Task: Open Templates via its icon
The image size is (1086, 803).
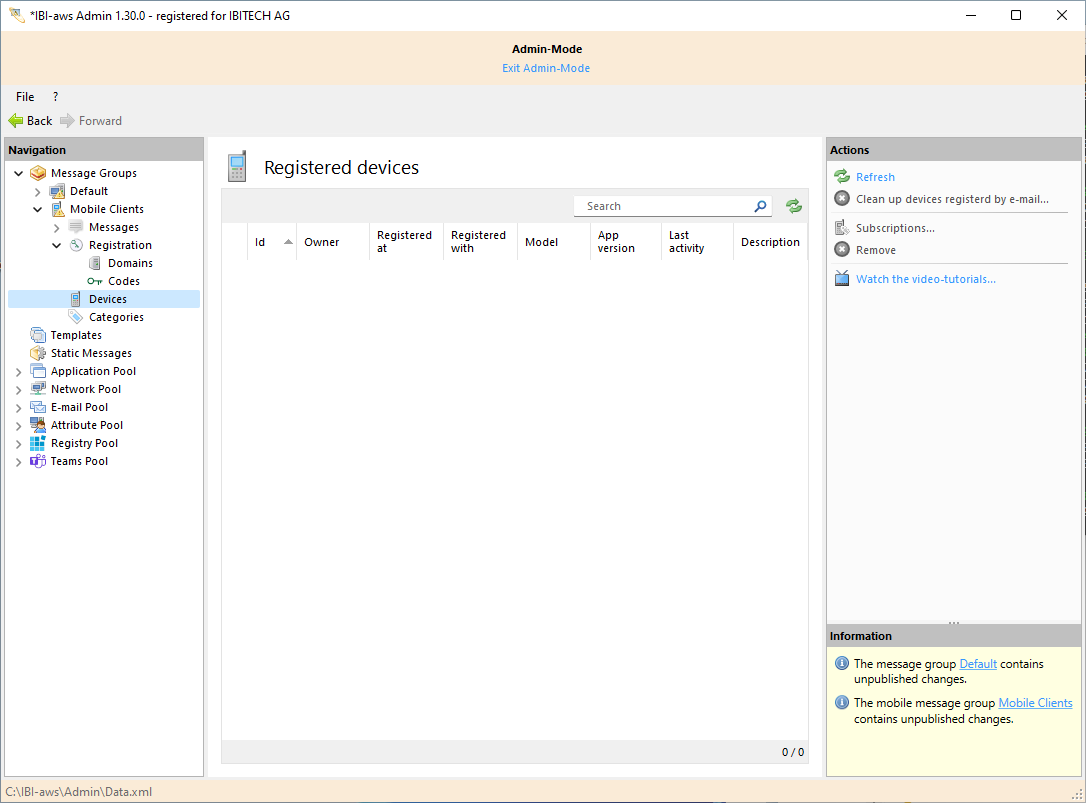Action: coord(38,334)
